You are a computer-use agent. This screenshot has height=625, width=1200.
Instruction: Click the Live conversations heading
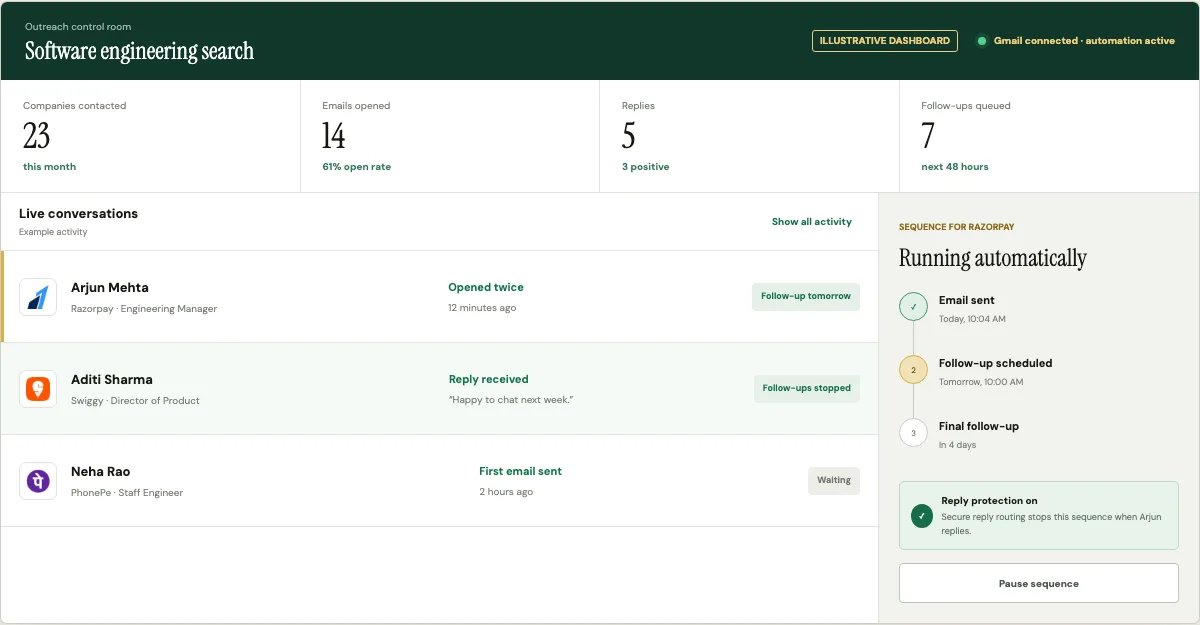tap(78, 214)
